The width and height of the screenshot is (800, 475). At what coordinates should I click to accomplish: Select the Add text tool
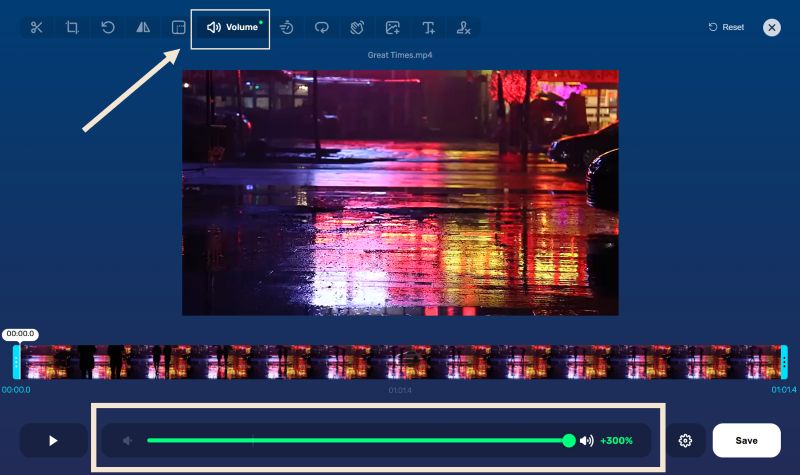(x=428, y=27)
